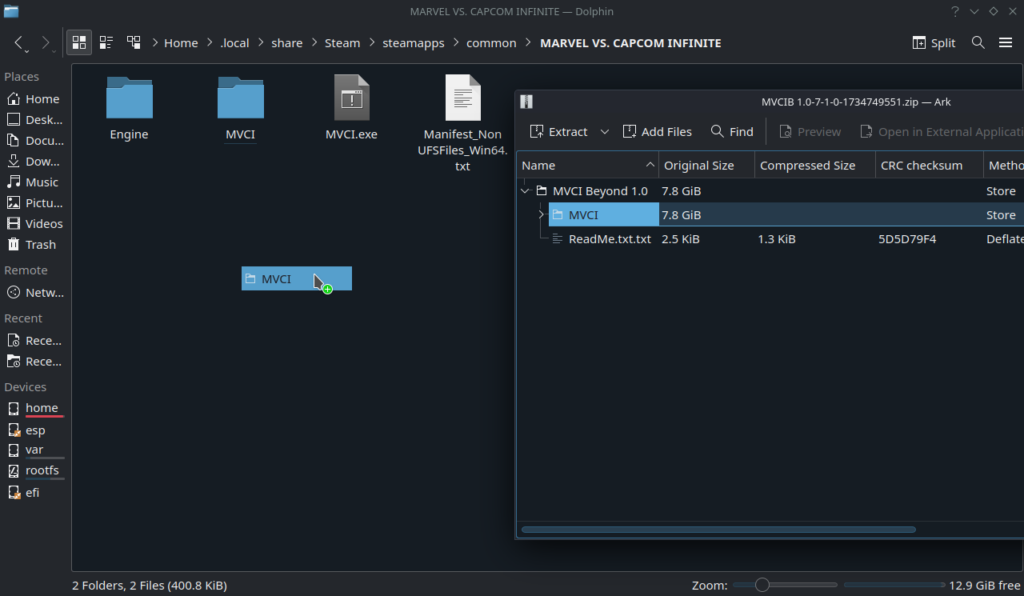Switch to Icons view mode
Screen dimensions: 1024x596
[x=80, y=43]
